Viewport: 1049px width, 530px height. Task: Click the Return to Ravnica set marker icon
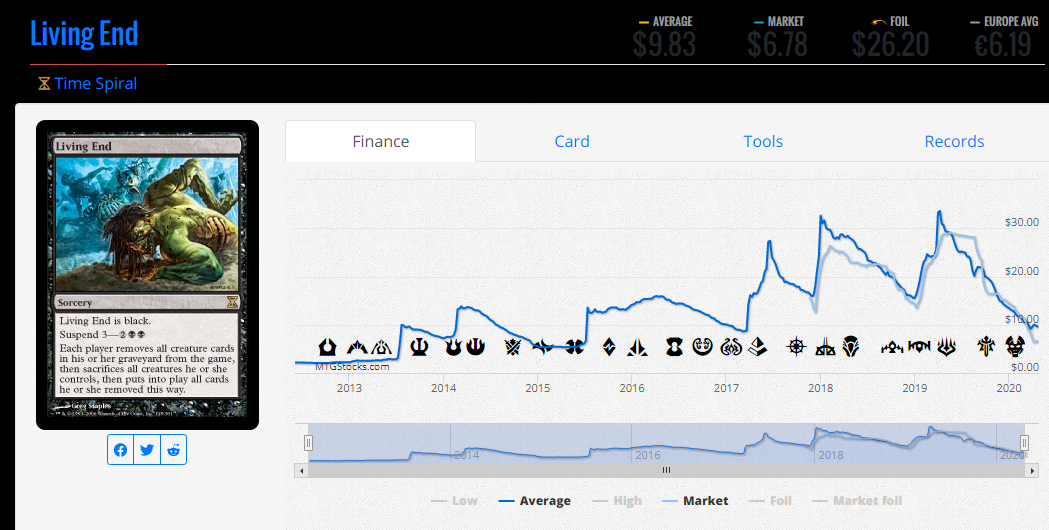pos(327,347)
